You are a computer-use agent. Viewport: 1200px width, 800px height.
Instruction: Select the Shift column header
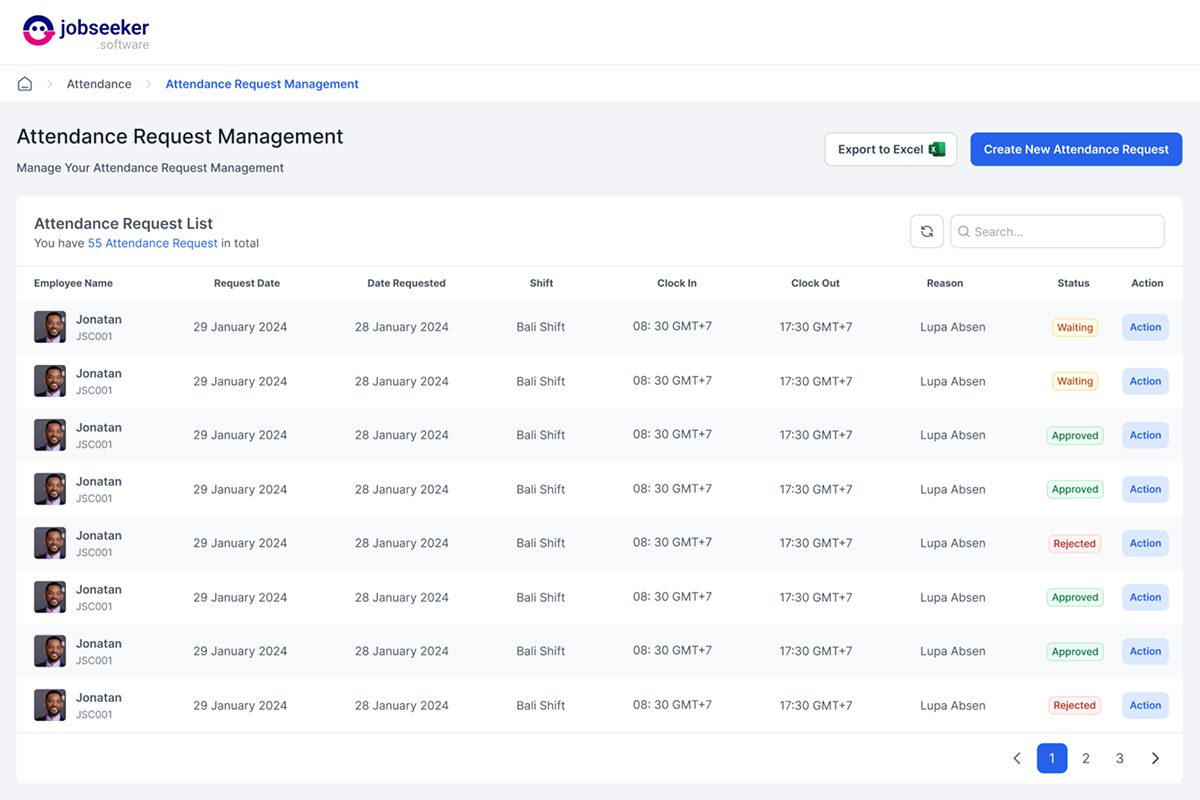coord(541,283)
